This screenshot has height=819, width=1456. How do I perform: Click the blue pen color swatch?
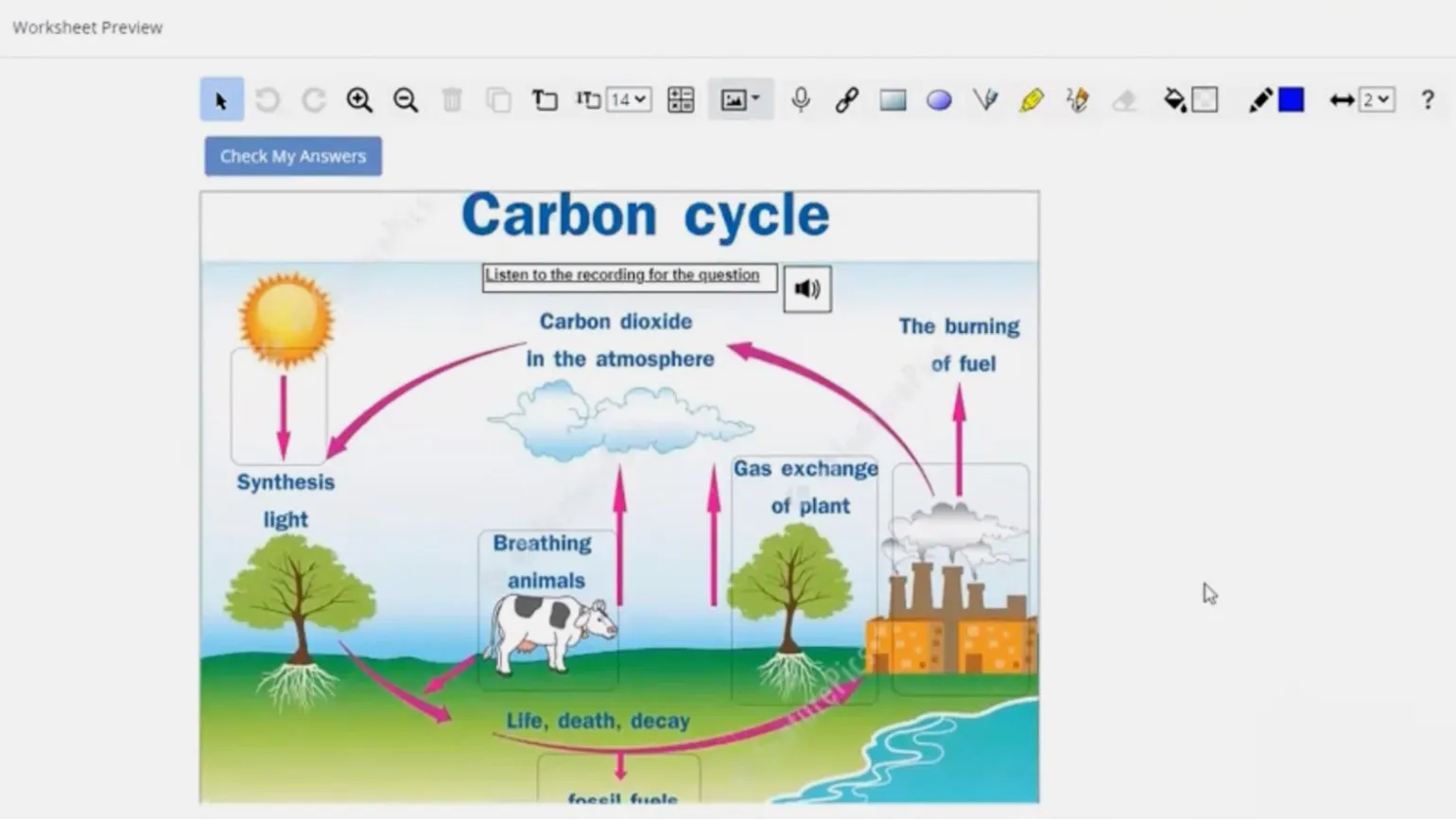[1291, 100]
